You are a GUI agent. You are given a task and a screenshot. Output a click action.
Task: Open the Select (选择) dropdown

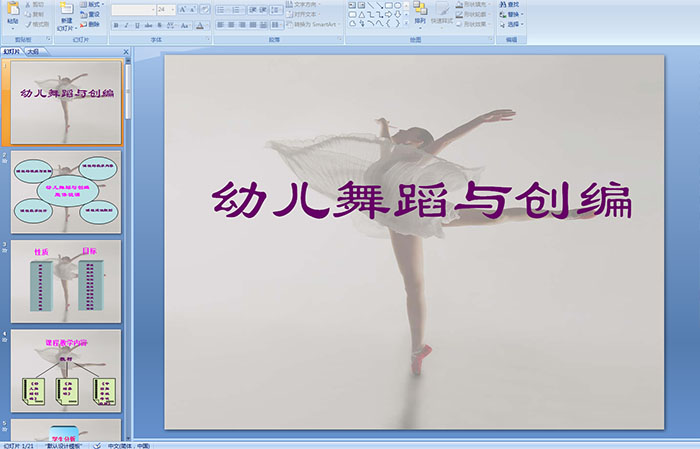[x=512, y=24]
